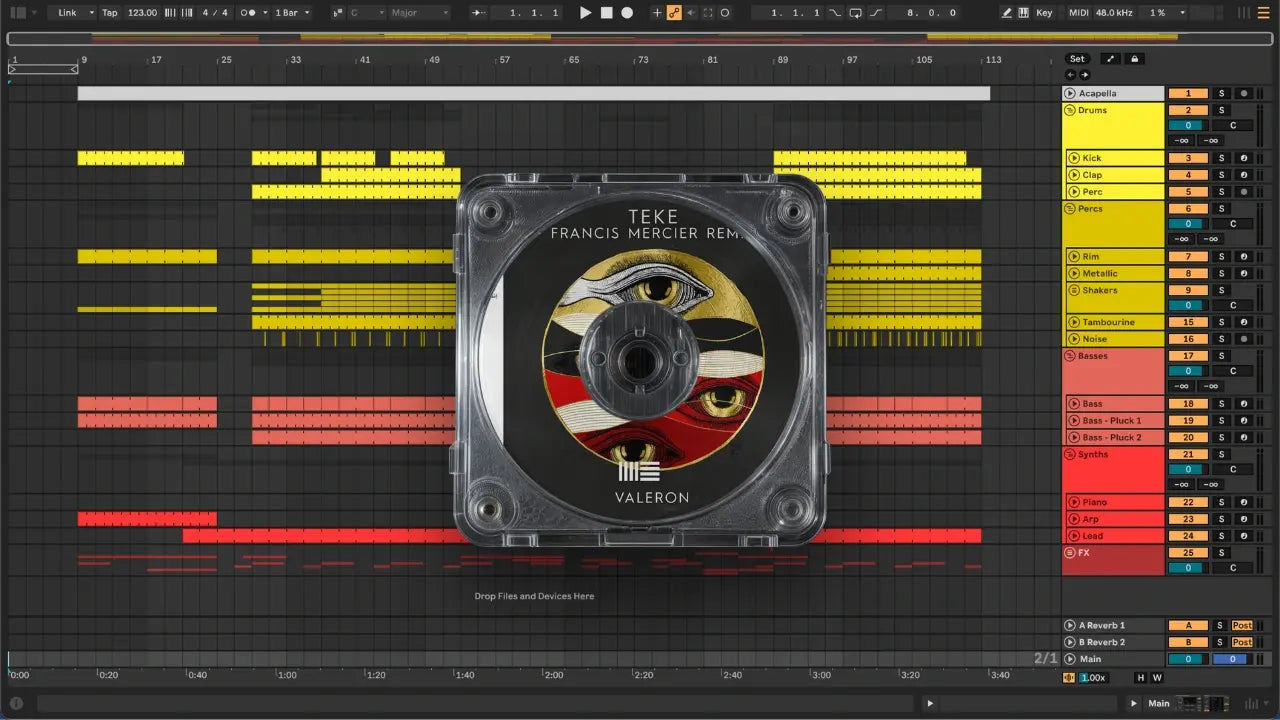Enable MIDI mapping mode

1078,13
